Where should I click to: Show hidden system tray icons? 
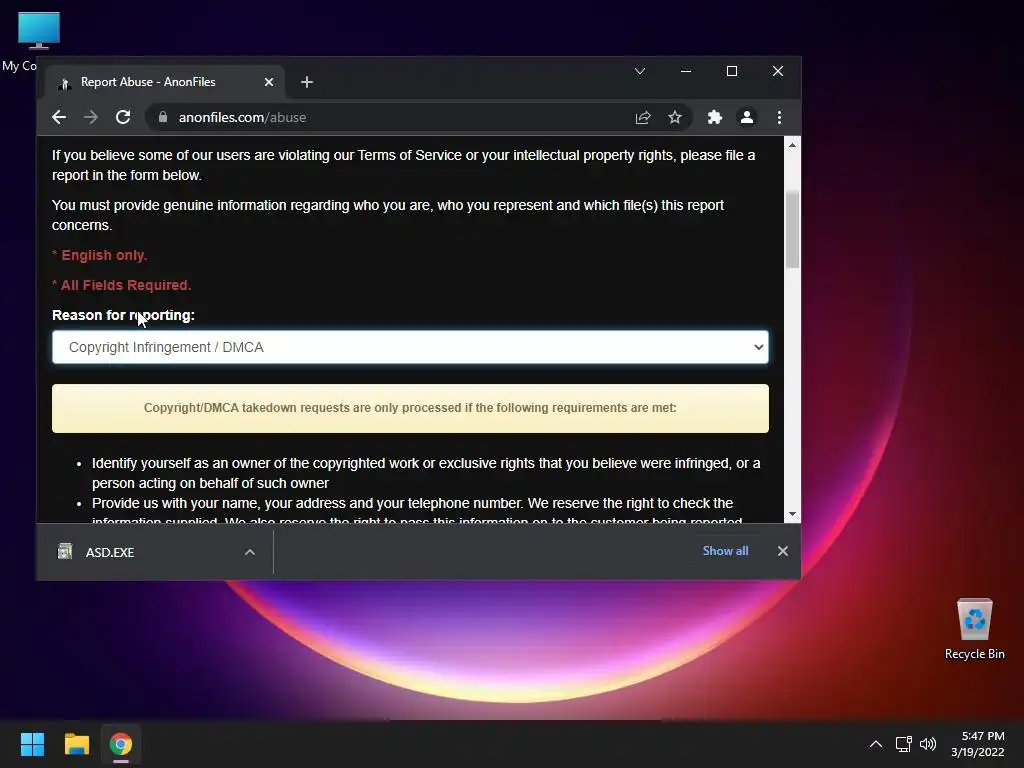click(x=876, y=744)
